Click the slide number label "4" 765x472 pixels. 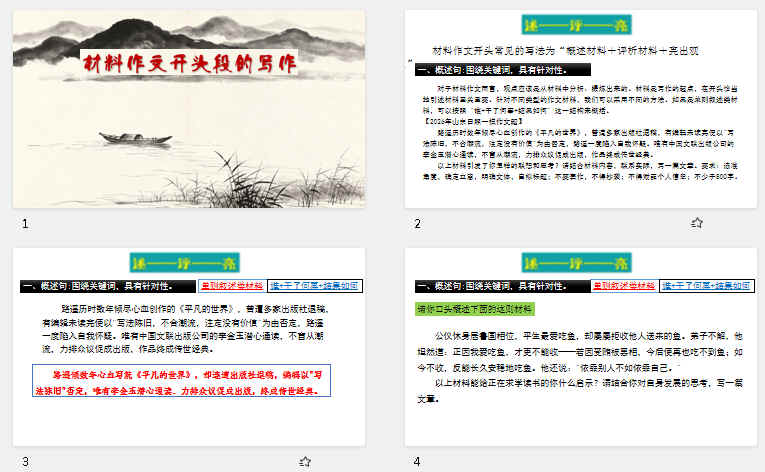coord(417,461)
